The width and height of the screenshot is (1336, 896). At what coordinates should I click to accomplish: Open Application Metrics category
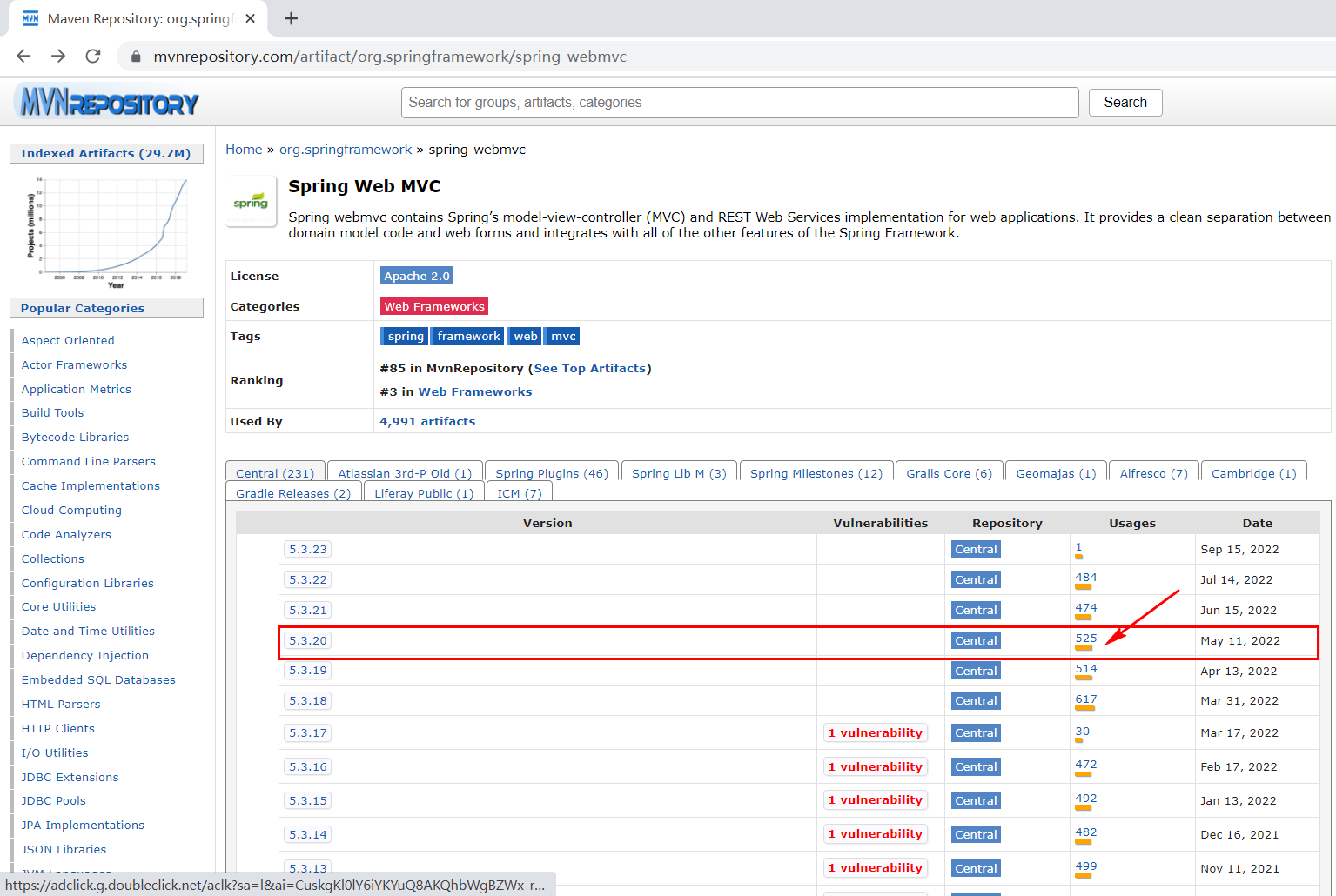click(77, 390)
